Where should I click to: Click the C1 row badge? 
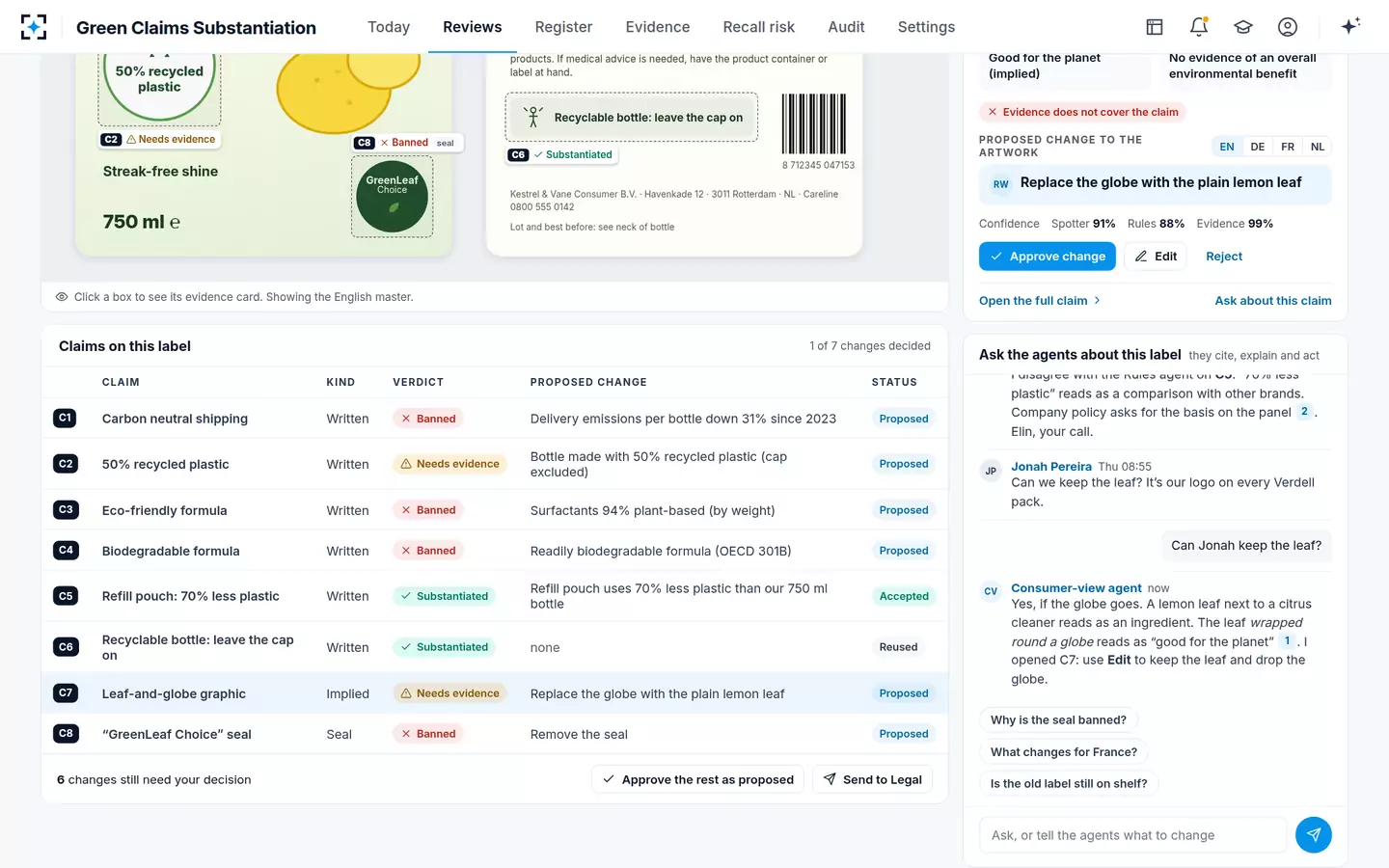pos(66,419)
